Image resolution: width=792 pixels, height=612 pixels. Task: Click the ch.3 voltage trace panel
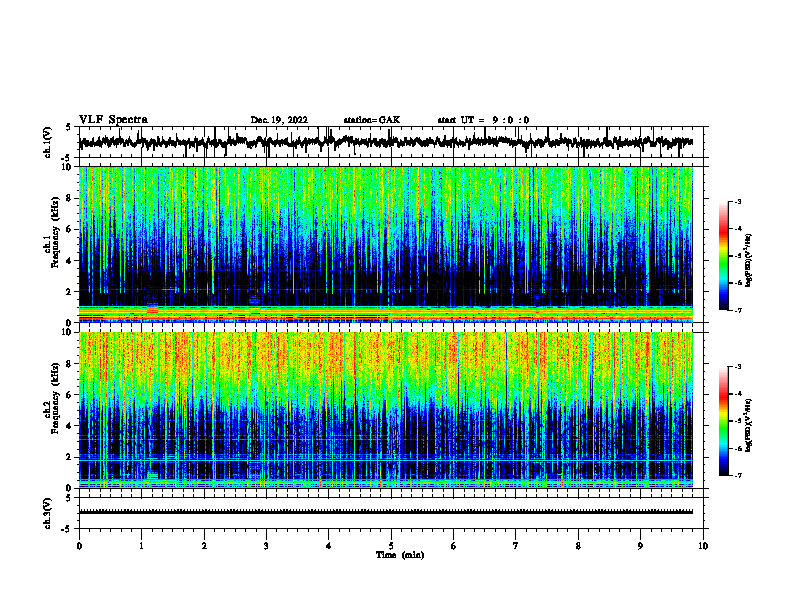click(x=391, y=513)
